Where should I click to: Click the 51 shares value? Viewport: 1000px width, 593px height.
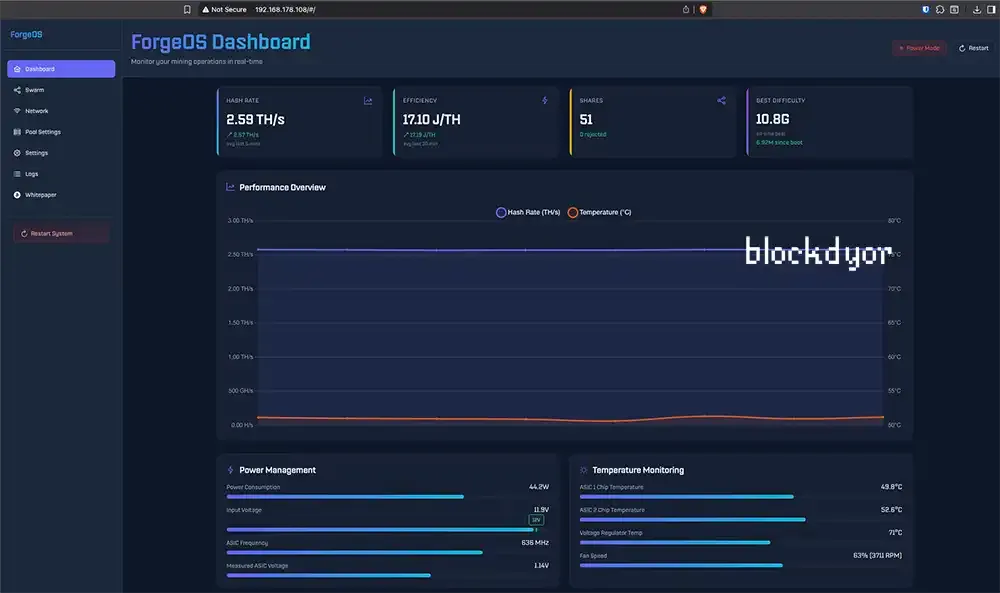pyautogui.click(x=586, y=119)
